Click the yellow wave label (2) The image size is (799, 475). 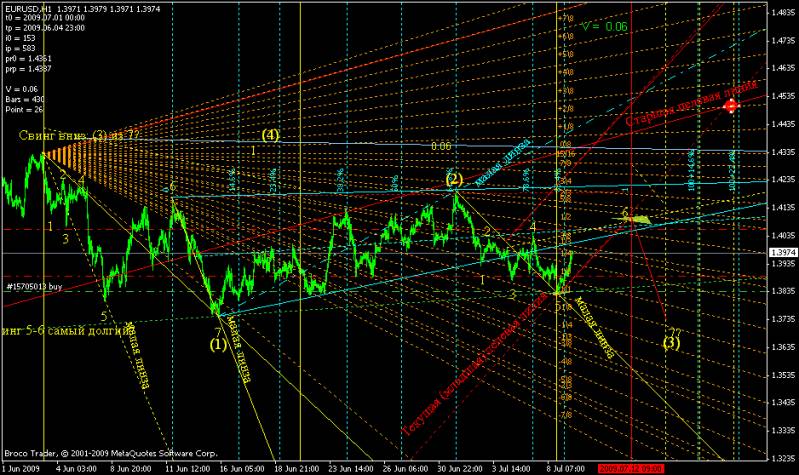point(454,179)
